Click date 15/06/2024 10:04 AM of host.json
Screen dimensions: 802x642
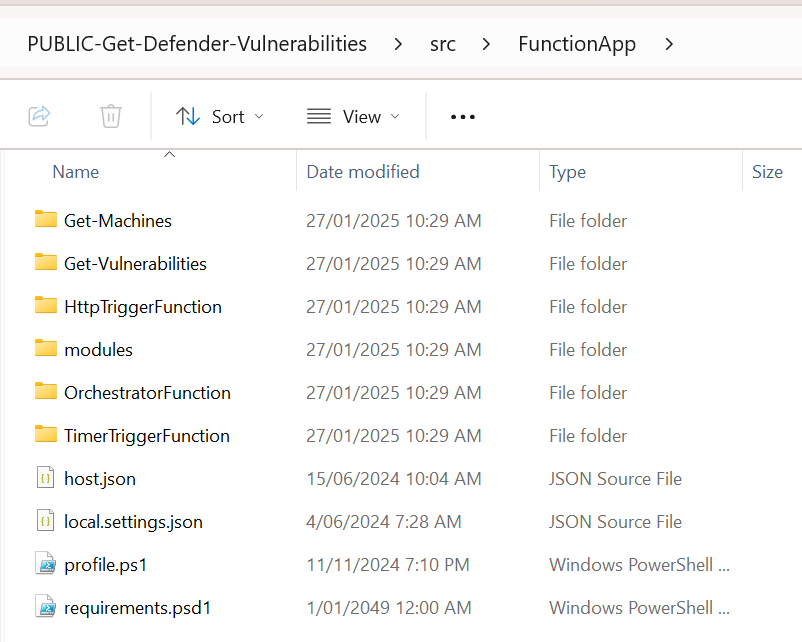pyautogui.click(x=394, y=479)
